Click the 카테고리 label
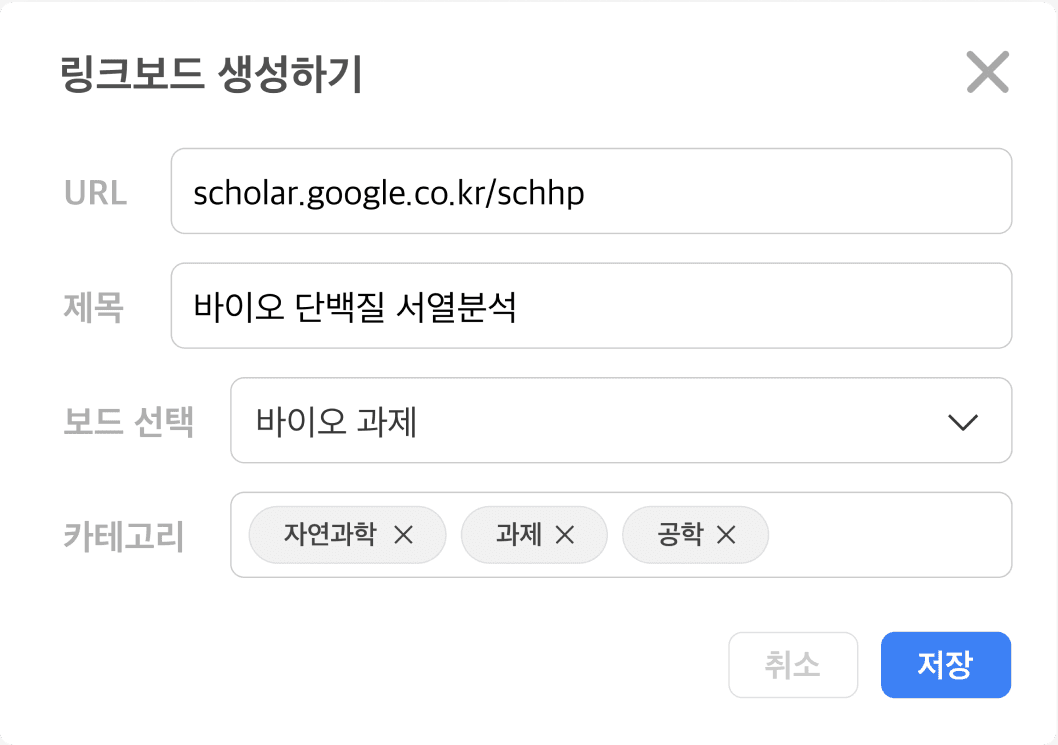The width and height of the screenshot is (1058, 745). tap(123, 537)
